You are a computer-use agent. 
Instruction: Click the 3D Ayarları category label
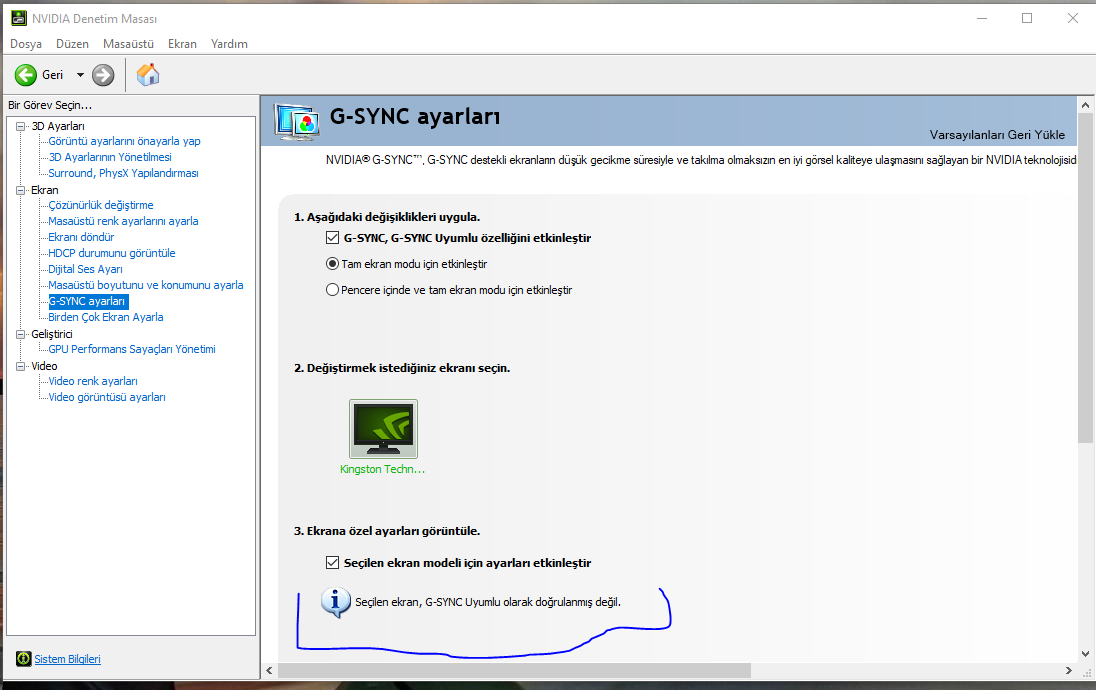[x=58, y=127]
